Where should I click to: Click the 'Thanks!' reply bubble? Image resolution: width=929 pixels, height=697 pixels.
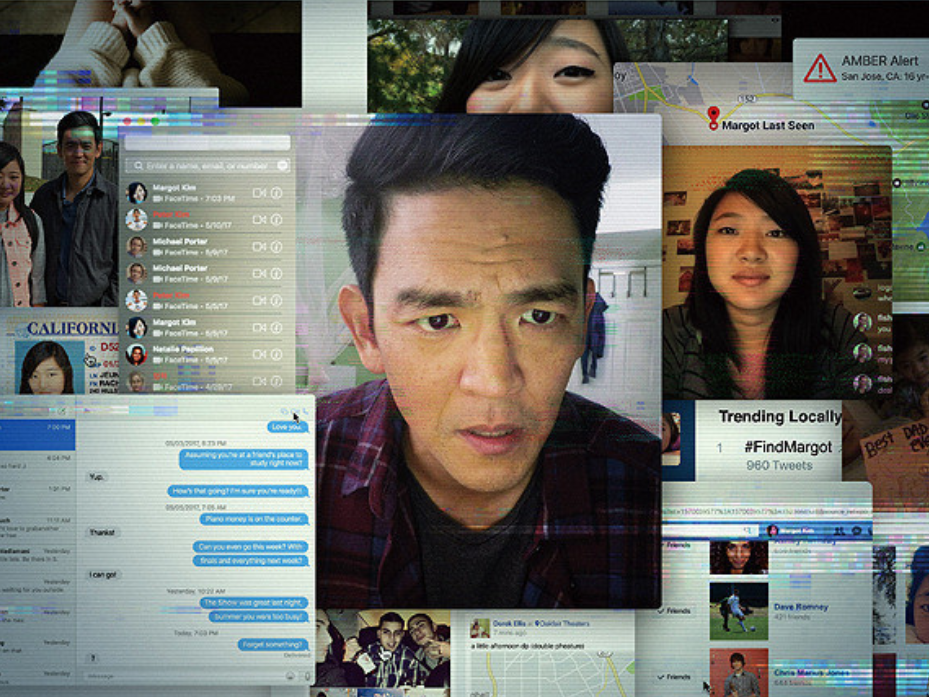click(102, 532)
